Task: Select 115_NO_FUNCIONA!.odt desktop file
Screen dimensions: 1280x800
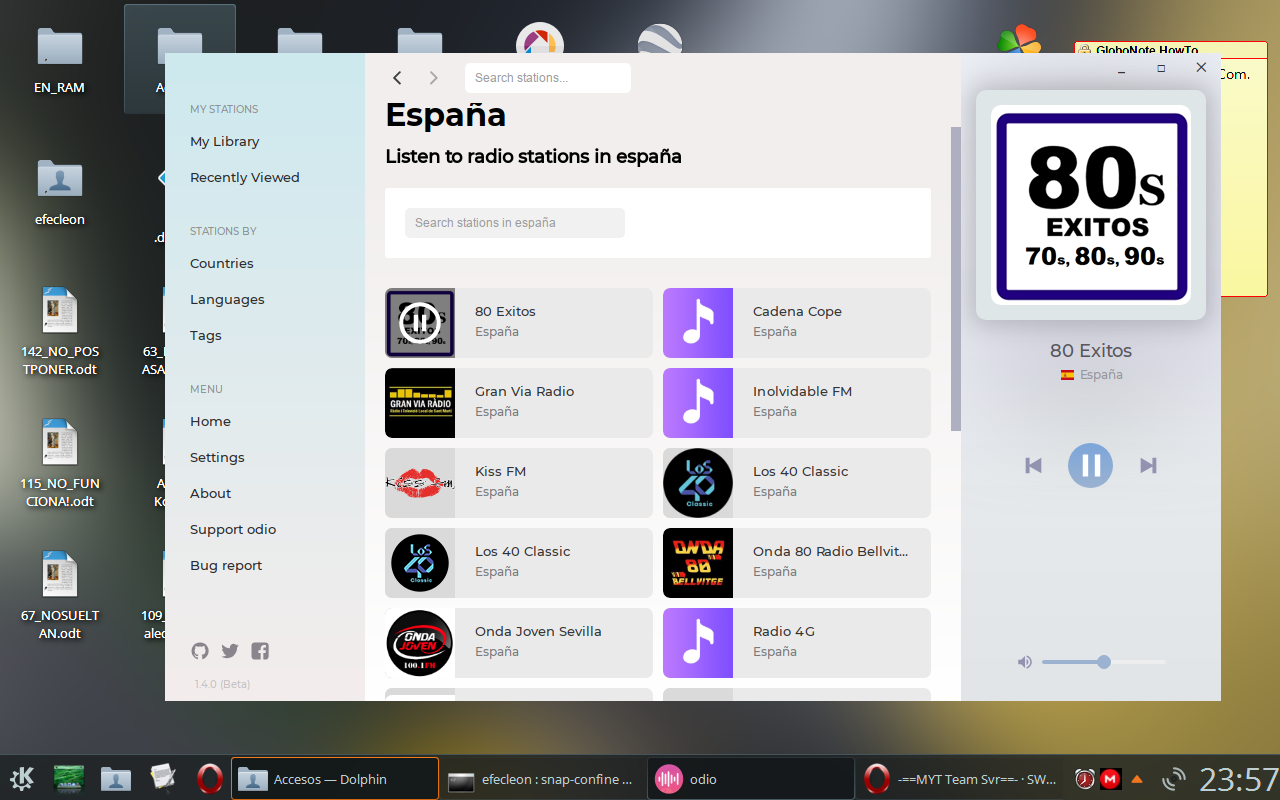Action: pyautogui.click(x=60, y=463)
